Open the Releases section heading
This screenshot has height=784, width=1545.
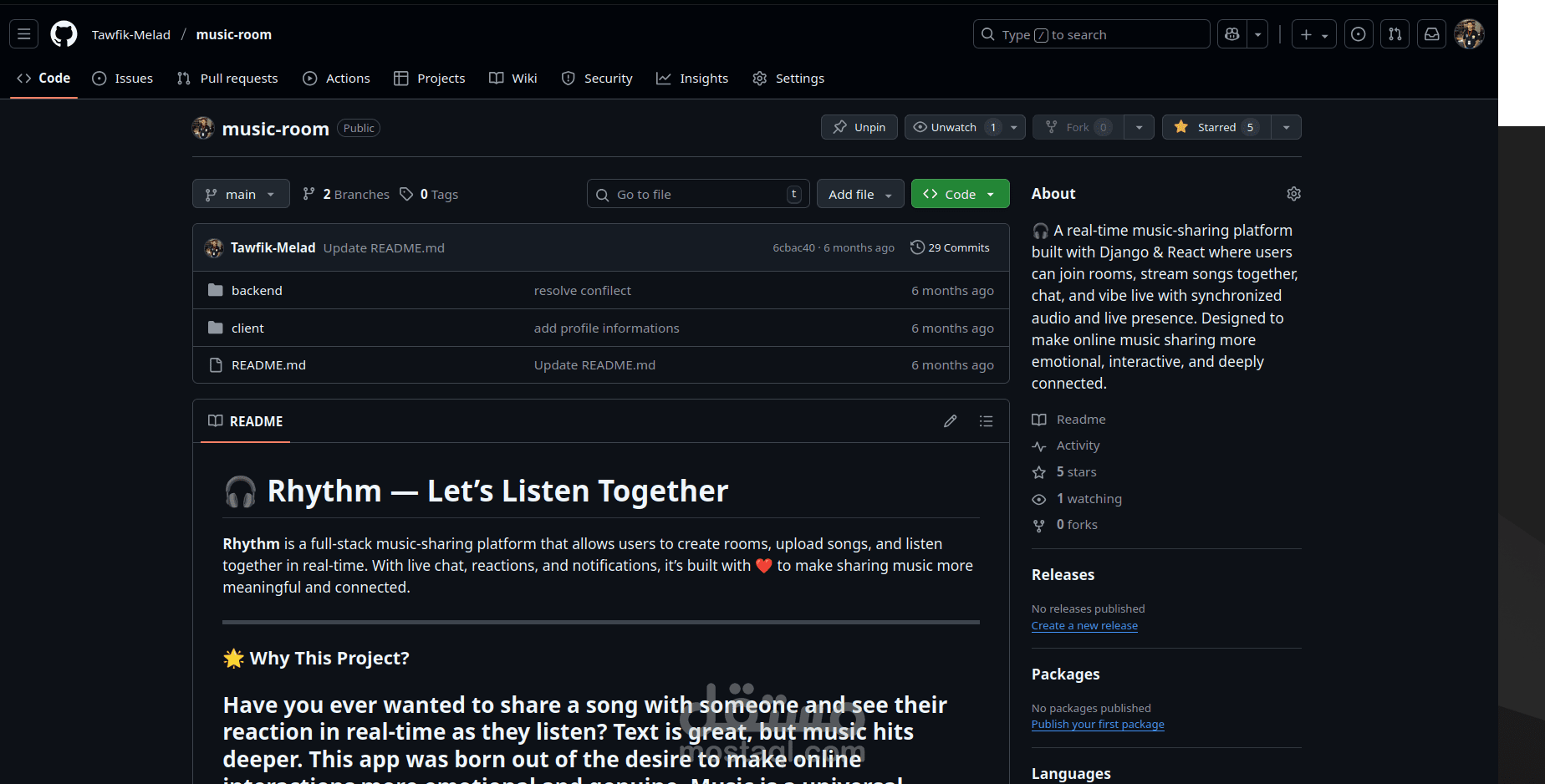pos(1063,574)
